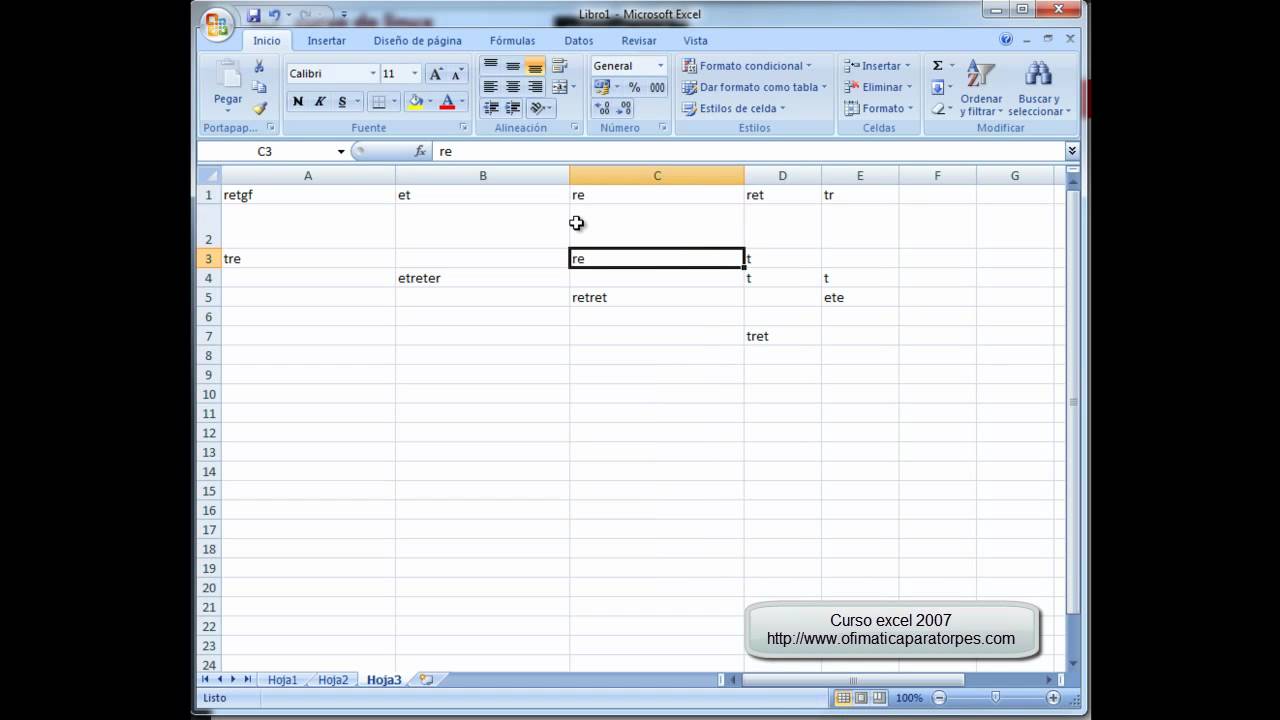This screenshot has width=1280, height=720.
Task: Apply thousands separator 000 style
Action: tap(657, 87)
